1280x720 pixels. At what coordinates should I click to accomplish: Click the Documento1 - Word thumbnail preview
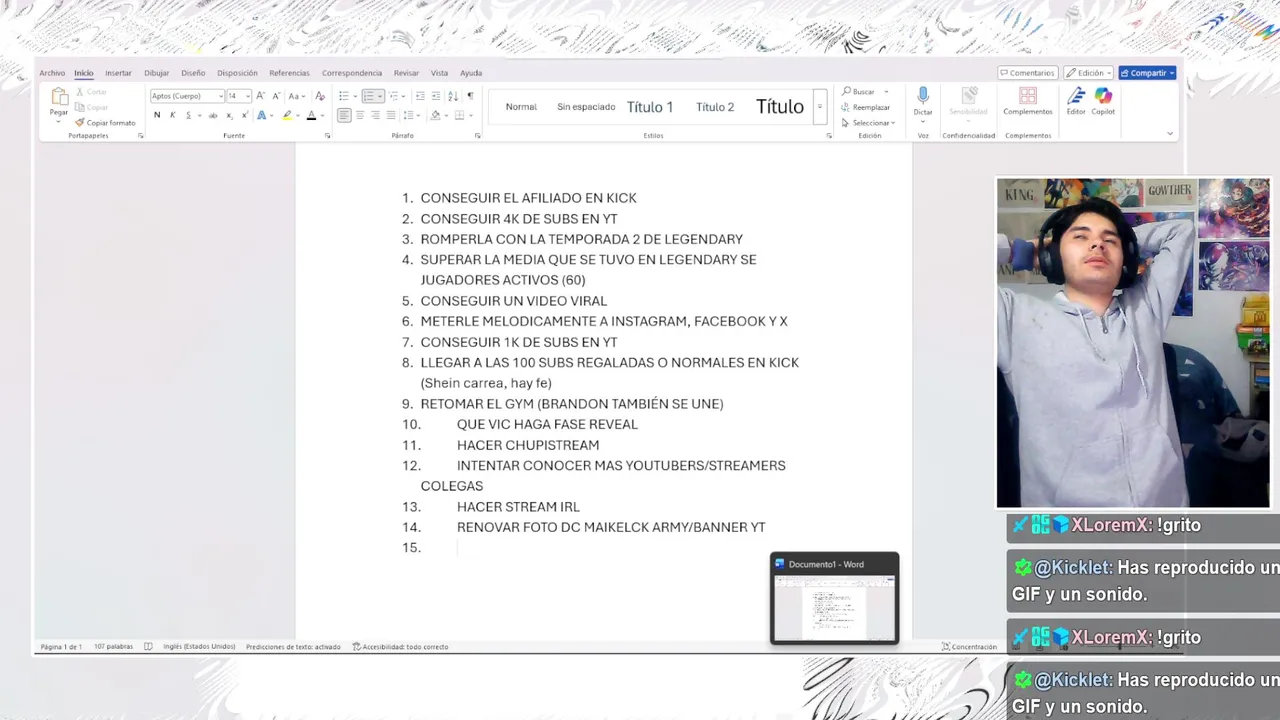[x=835, y=598]
